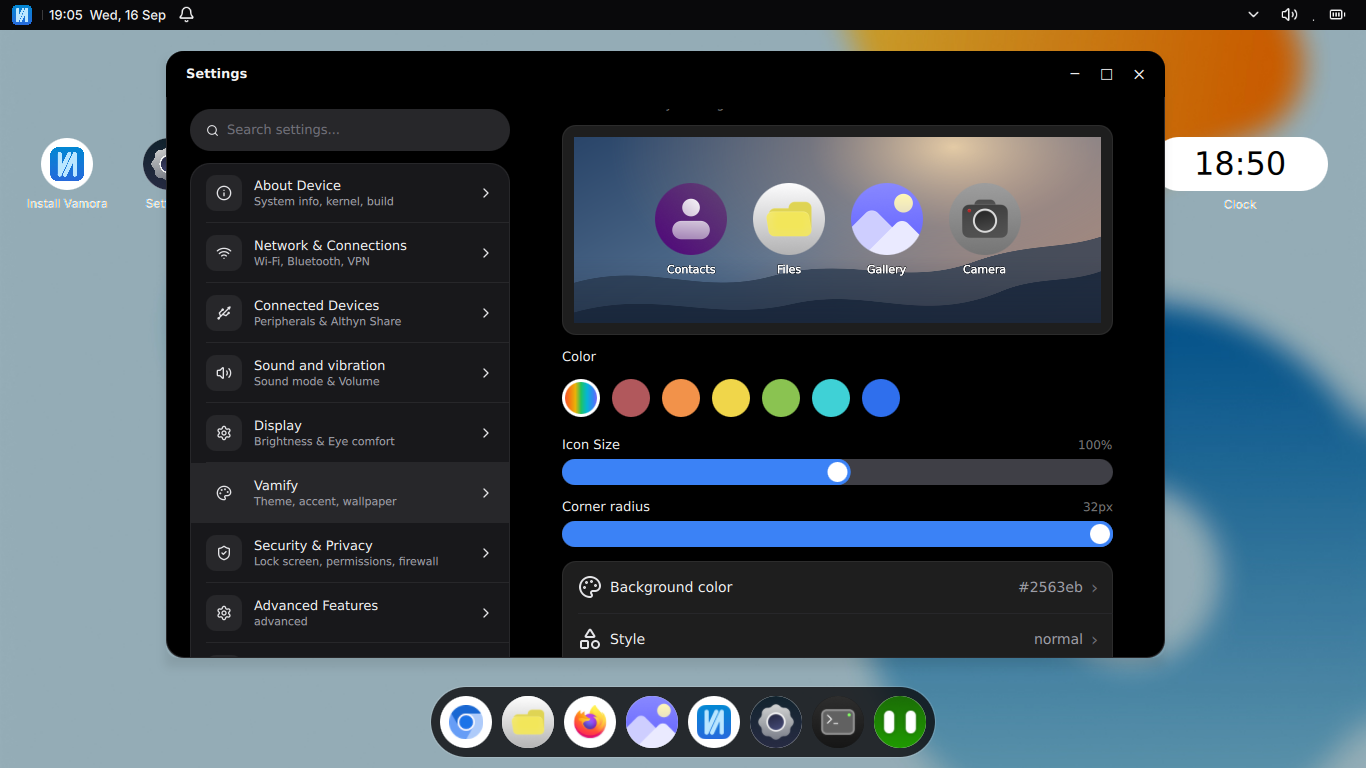Click the notification bell in top bar
Screen dimensions: 1366x768
point(186,15)
